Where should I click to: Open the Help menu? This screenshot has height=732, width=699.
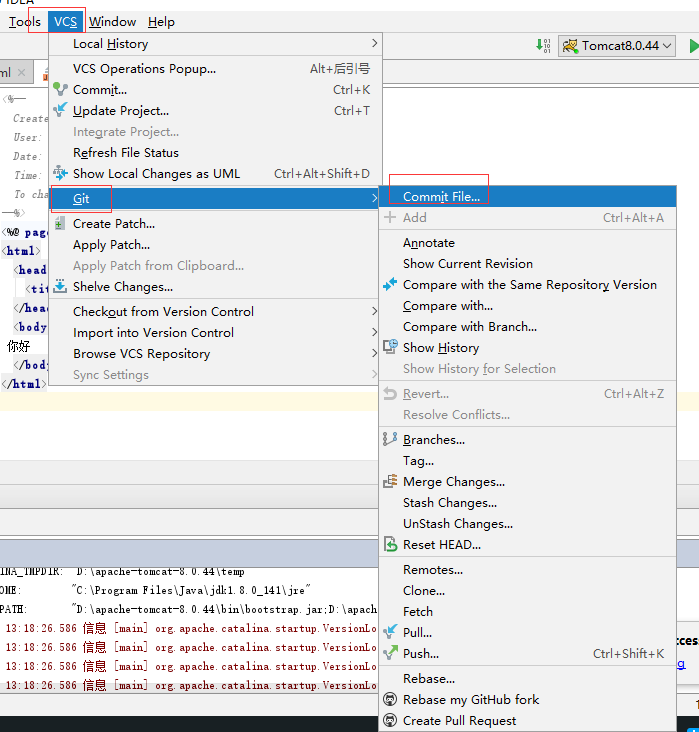click(x=161, y=21)
